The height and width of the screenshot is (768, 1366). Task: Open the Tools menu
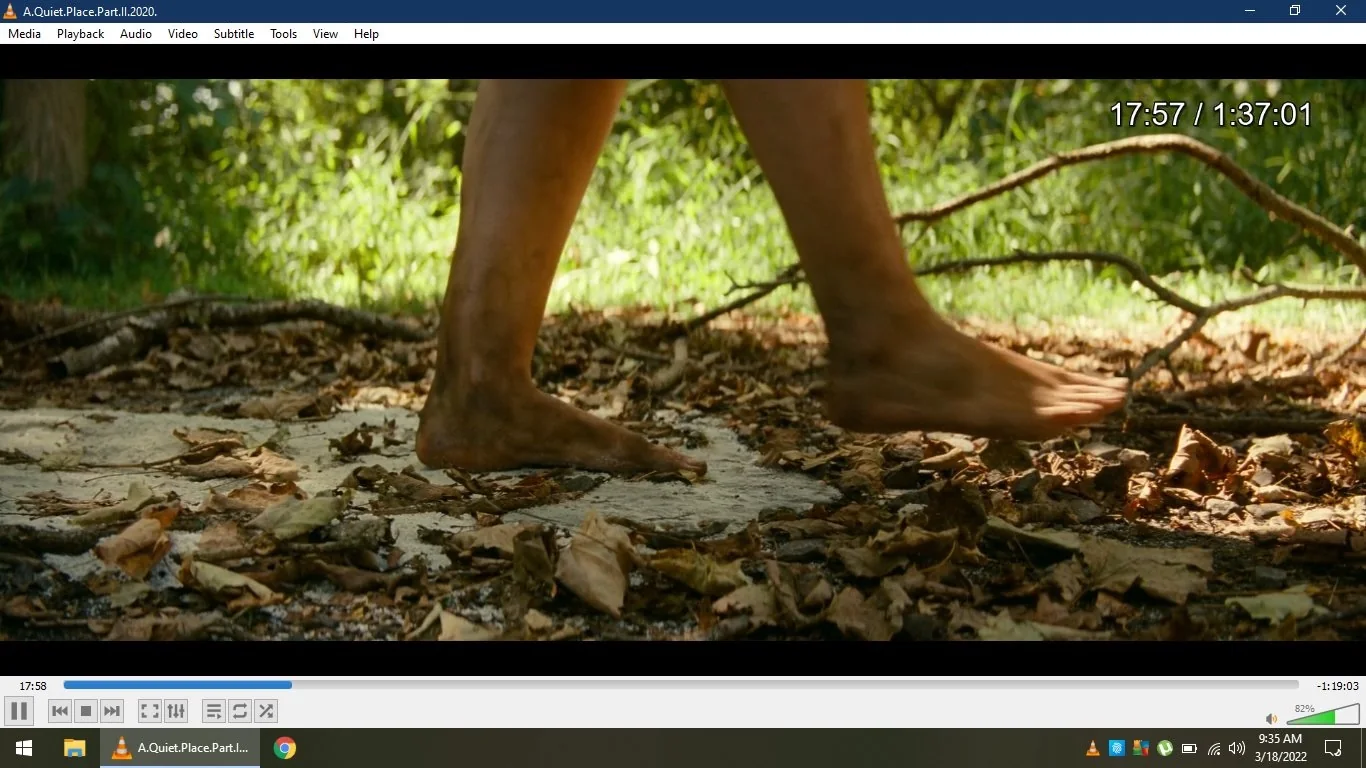click(x=284, y=34)
